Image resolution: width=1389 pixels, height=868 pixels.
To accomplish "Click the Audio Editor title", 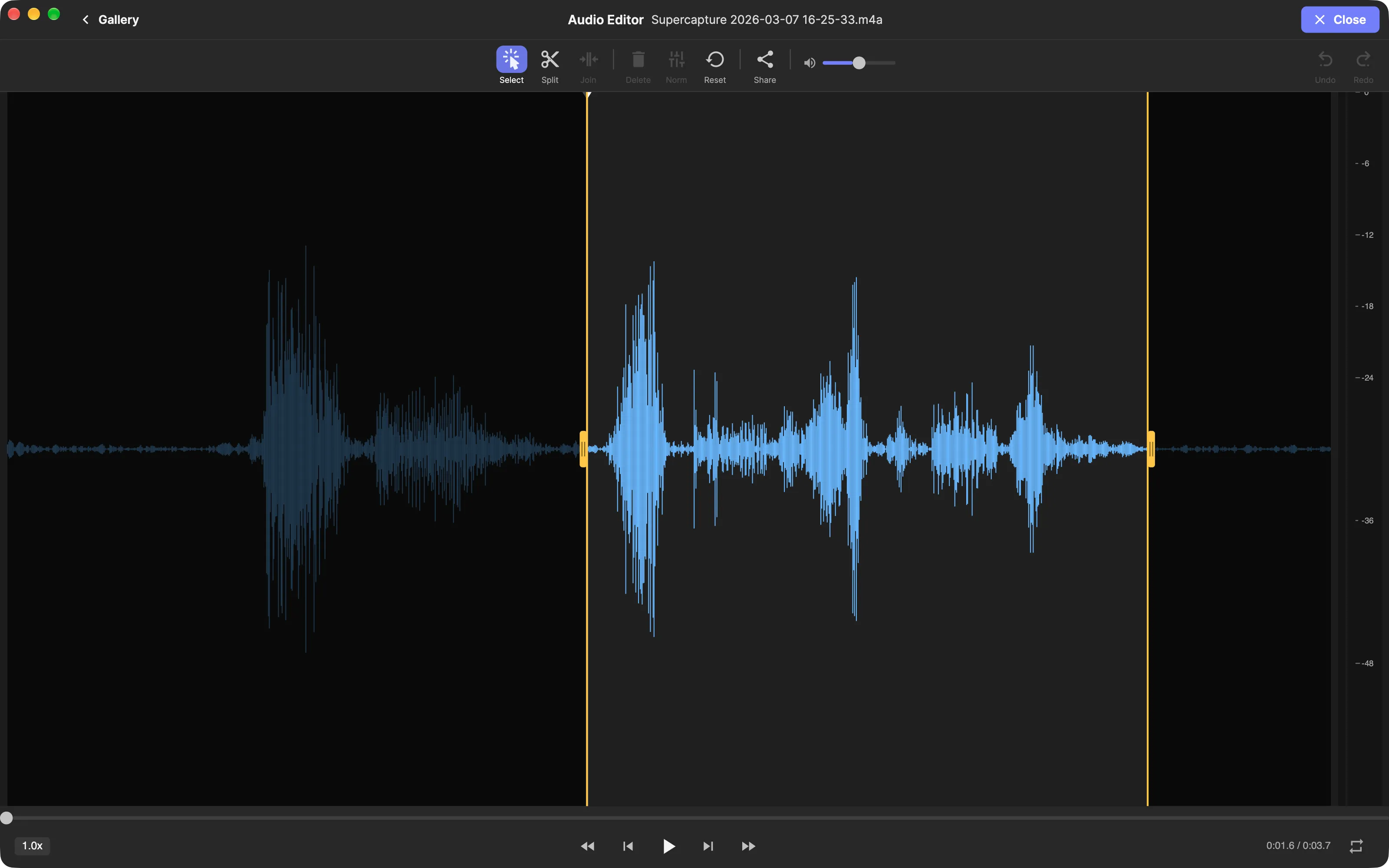I will click(606, 20).
